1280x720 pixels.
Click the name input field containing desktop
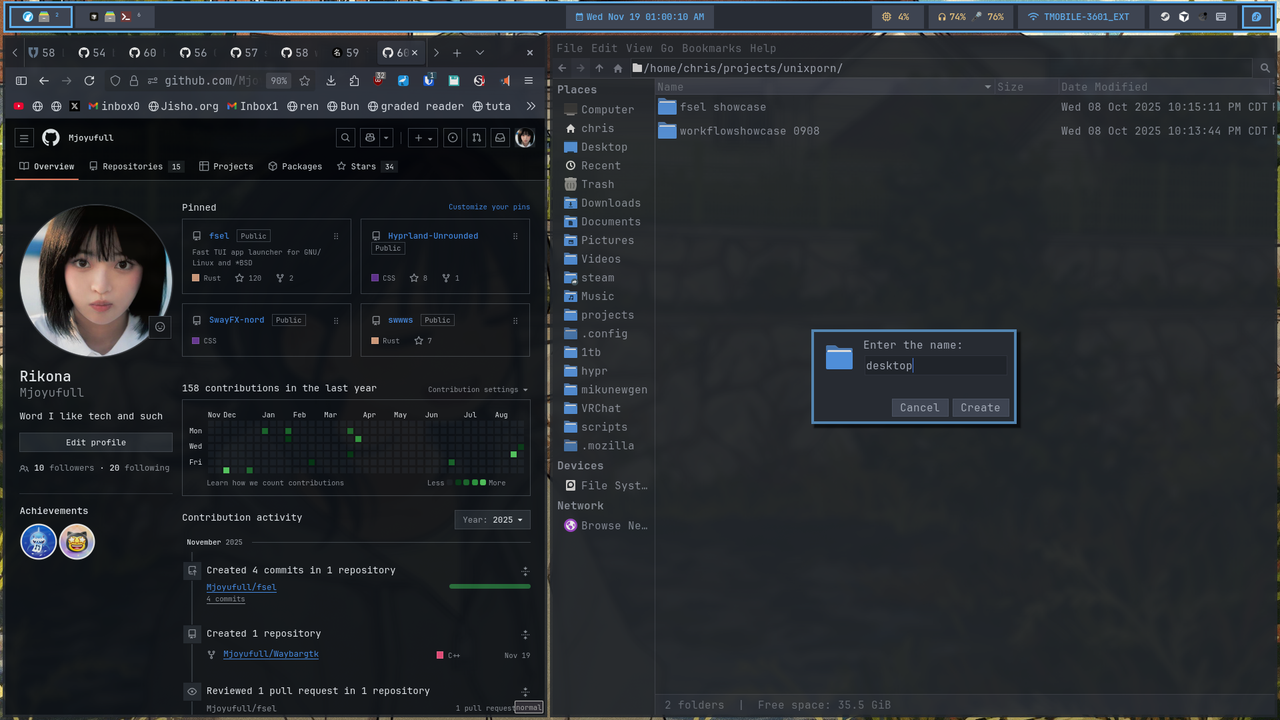click(x=934, y=365)
